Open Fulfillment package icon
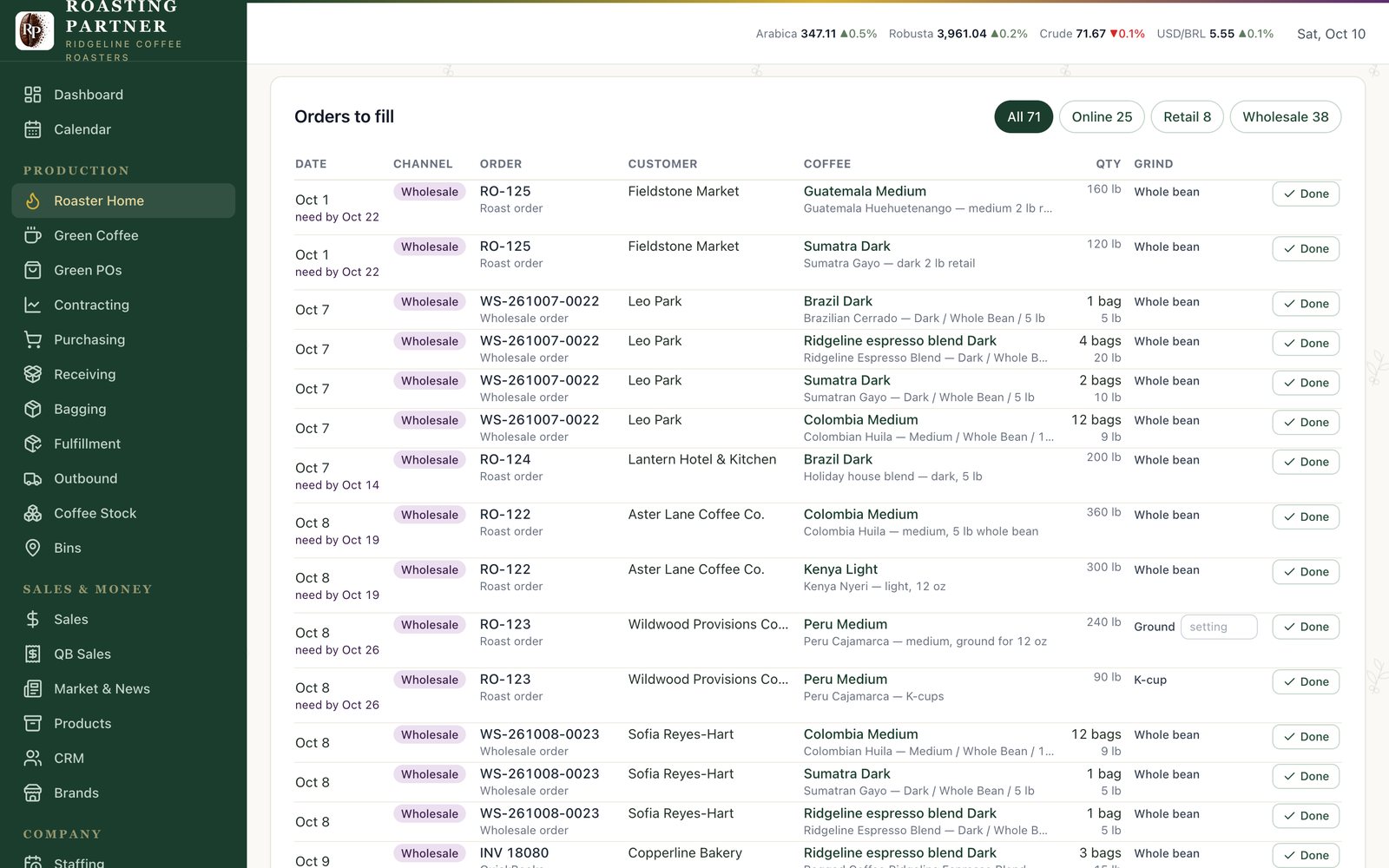The image size is (1389, 868). click(x=33, y=444)
